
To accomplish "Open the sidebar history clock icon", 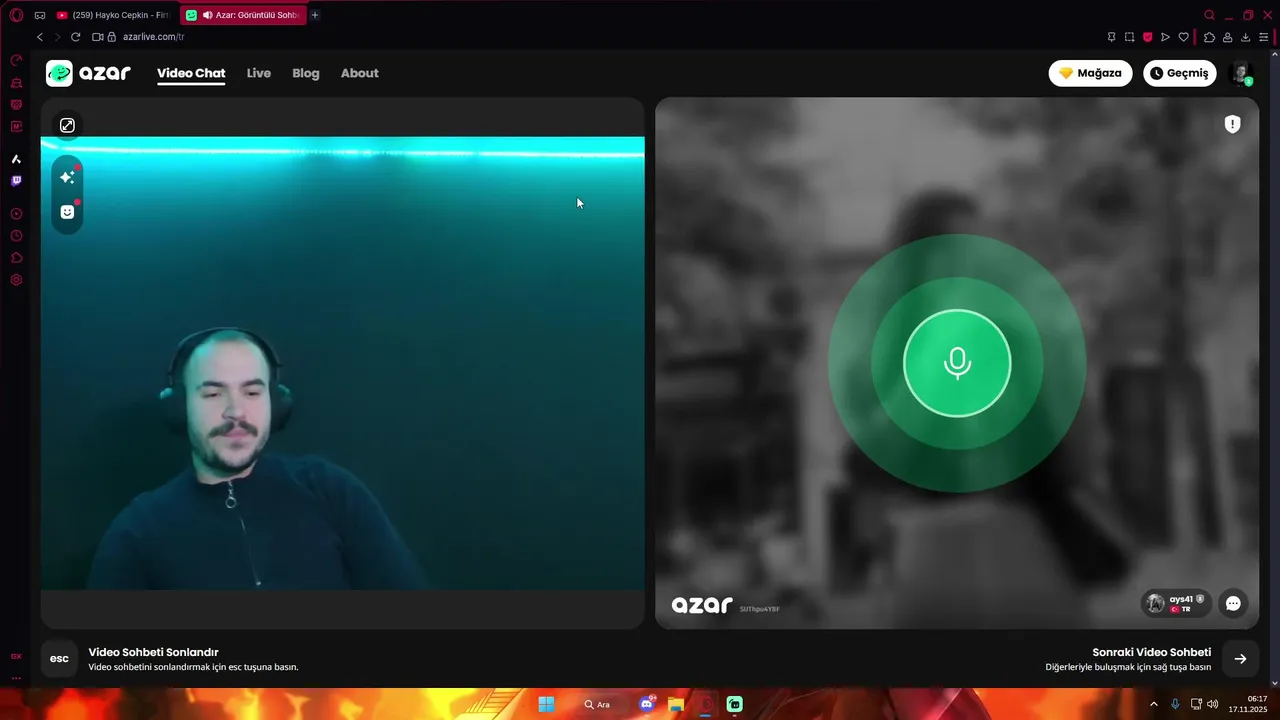I will click(x=16, y=236).
